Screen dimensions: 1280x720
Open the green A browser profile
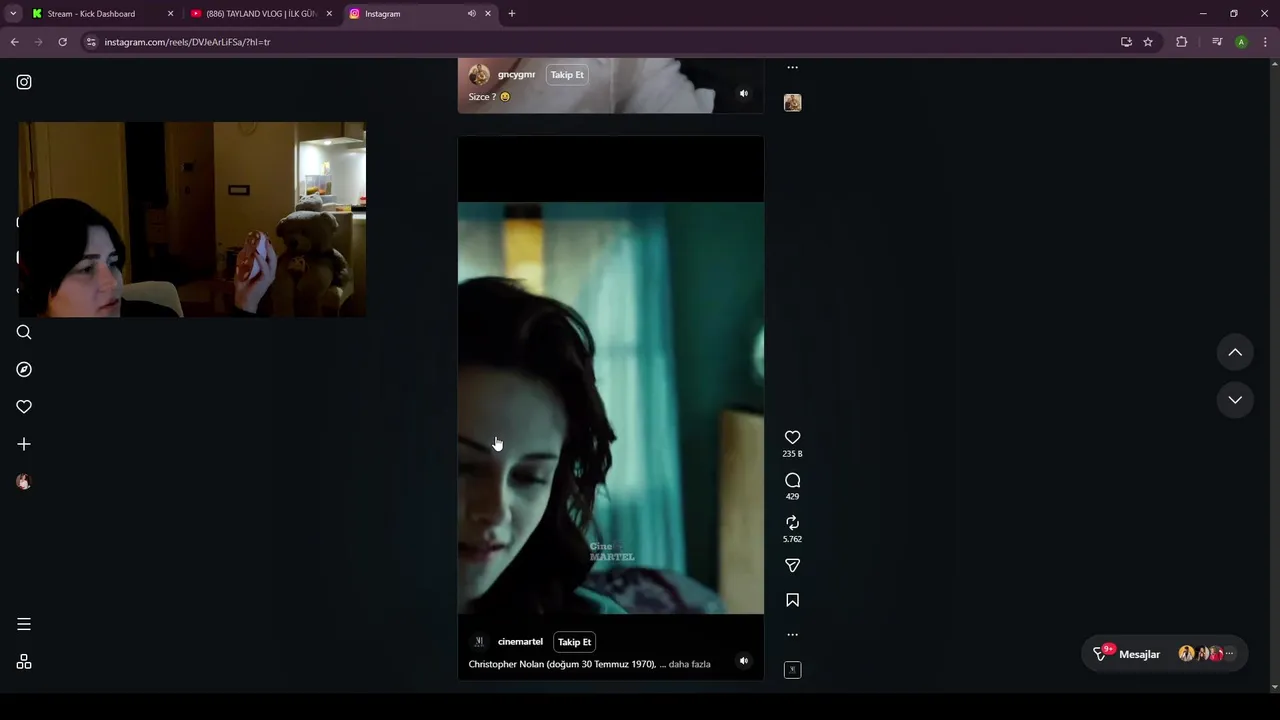pyautogui.click(x=1241, y=42)
